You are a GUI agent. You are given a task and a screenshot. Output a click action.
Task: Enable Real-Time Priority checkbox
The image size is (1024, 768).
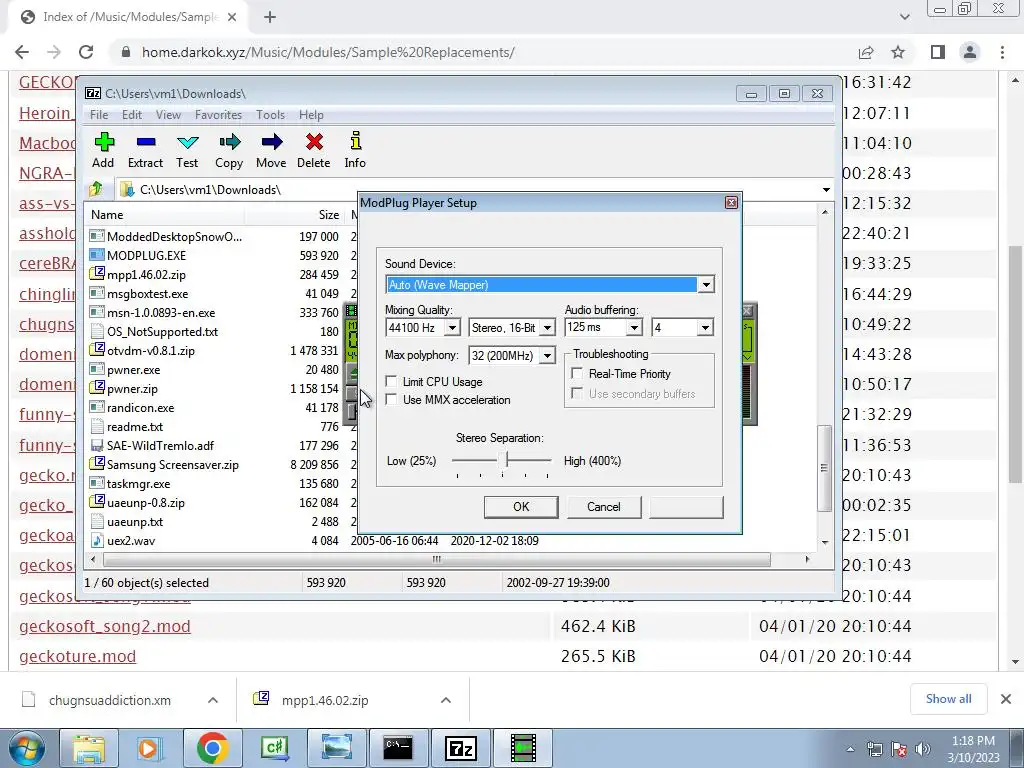[577, 373]
